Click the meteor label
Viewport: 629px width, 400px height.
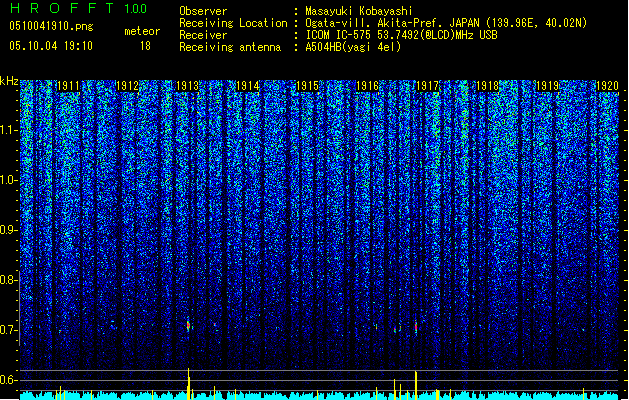(x=142, y=31)
